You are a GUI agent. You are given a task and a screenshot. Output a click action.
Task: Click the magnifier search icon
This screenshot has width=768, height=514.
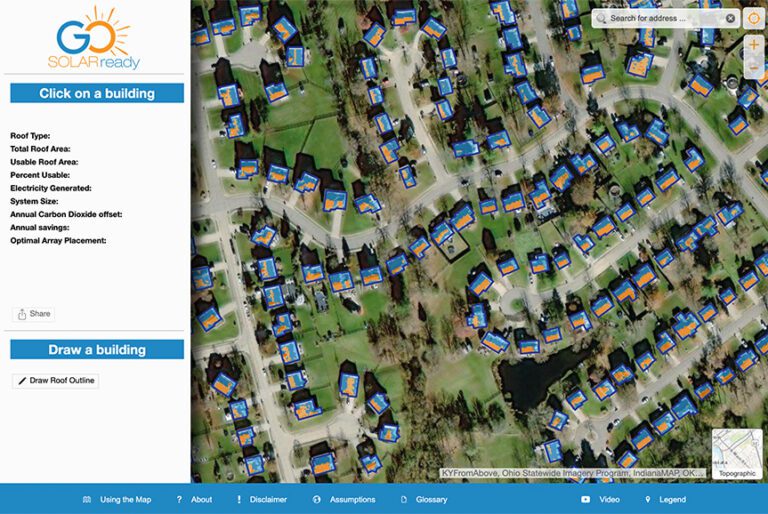(x=601, y=18)
